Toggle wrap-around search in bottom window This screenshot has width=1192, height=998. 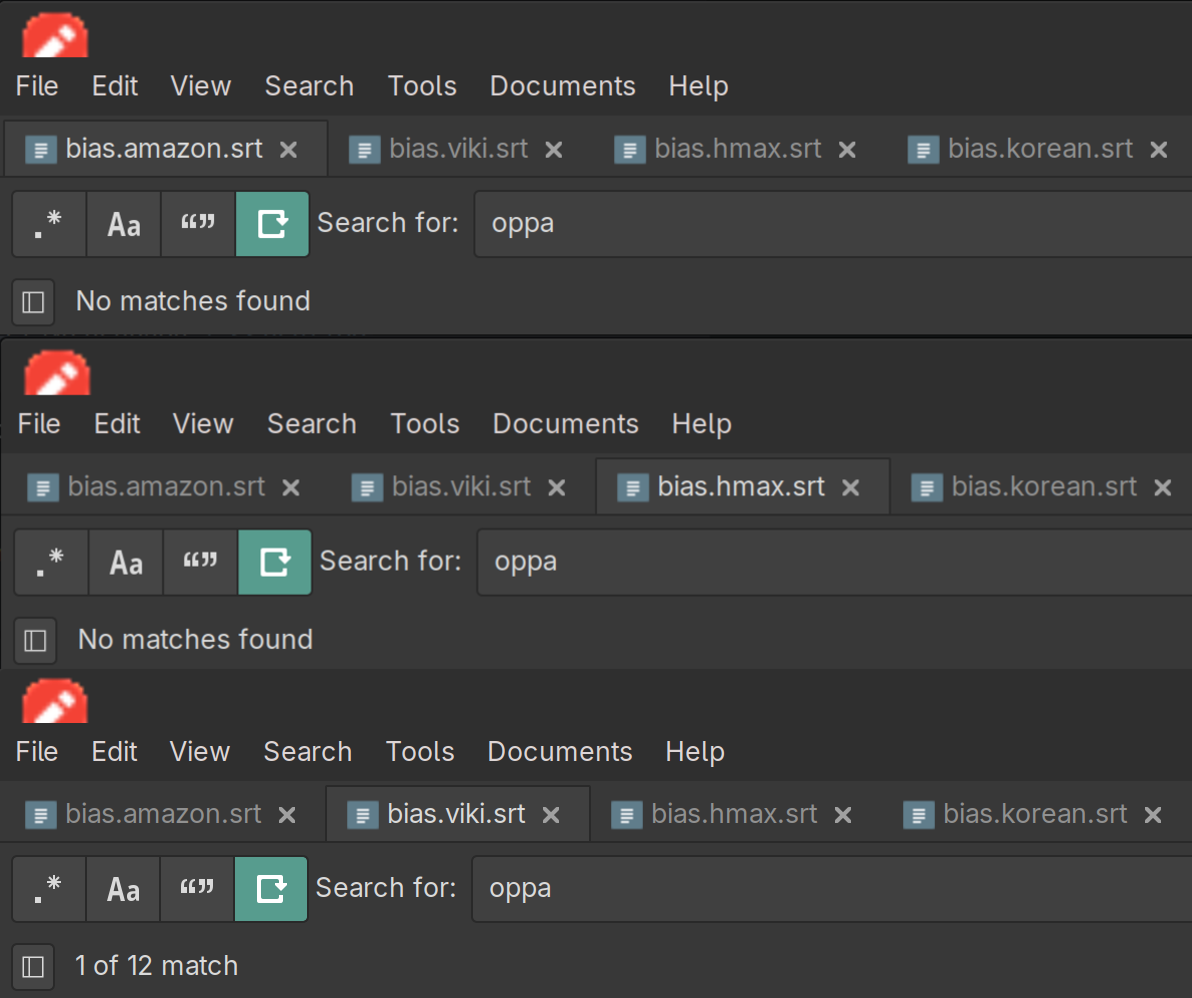tap(271, 889)
